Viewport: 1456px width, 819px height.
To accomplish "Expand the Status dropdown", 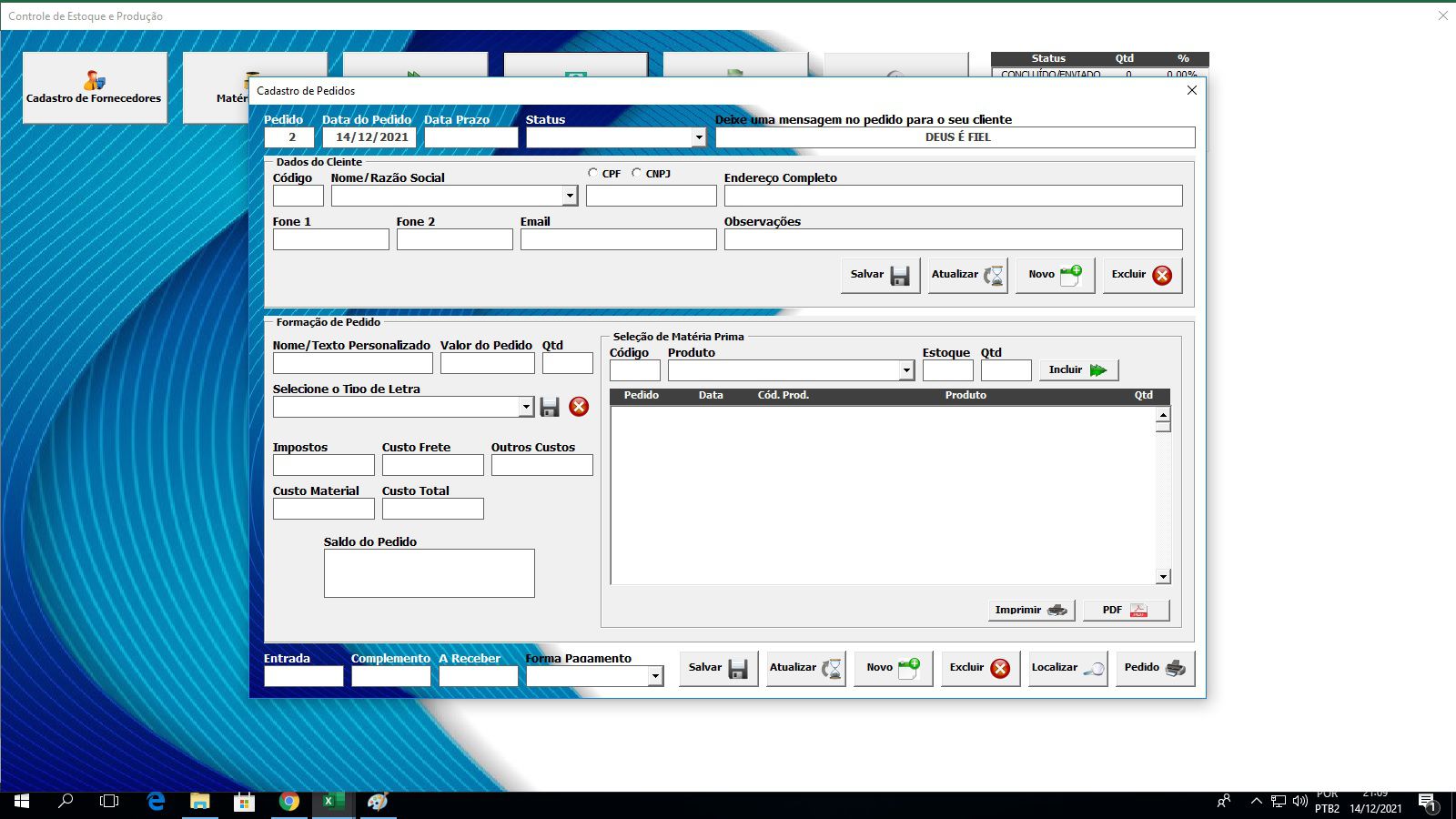I will coord(699,137).
